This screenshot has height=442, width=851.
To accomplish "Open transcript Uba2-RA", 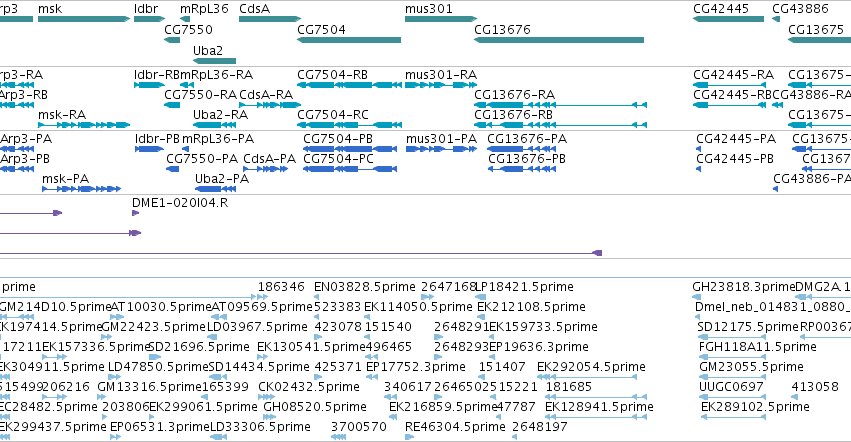I will point(214,125).
